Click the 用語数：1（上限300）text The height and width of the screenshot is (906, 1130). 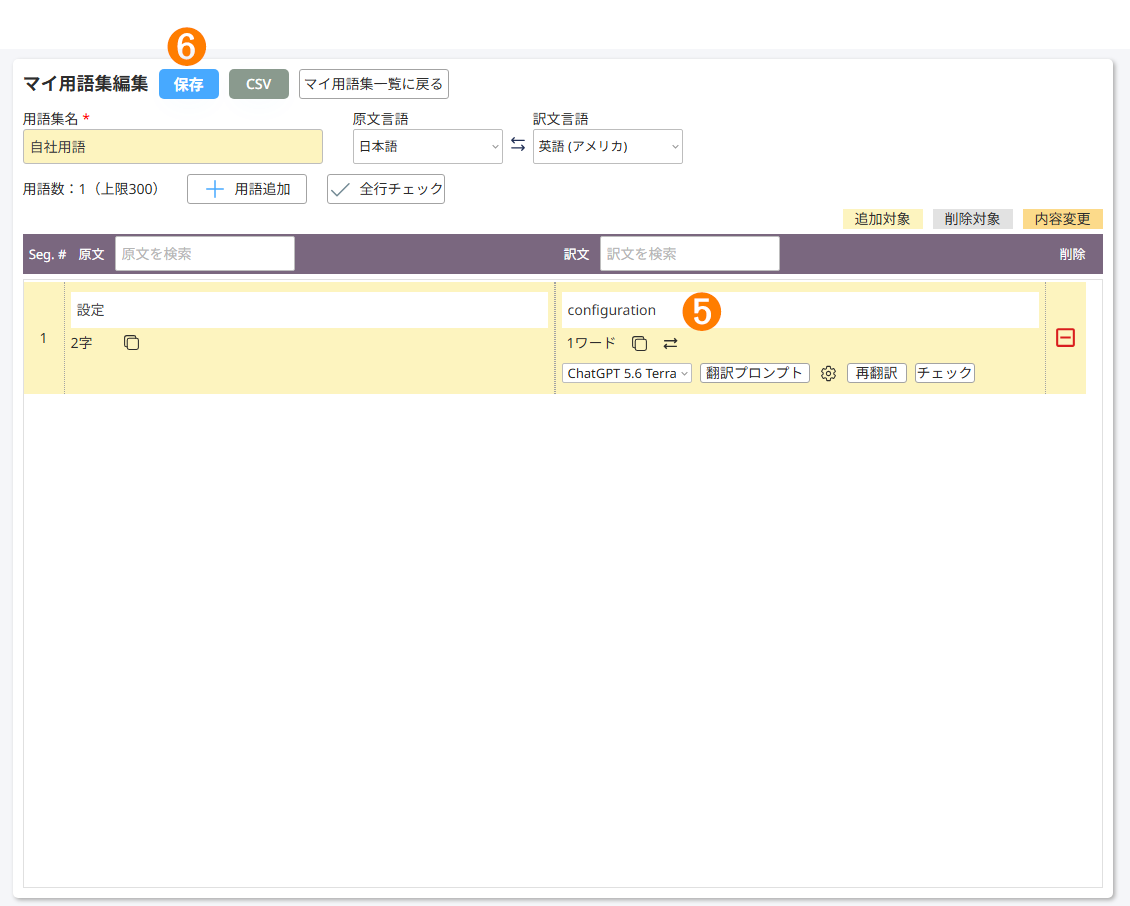click(90, 189)
